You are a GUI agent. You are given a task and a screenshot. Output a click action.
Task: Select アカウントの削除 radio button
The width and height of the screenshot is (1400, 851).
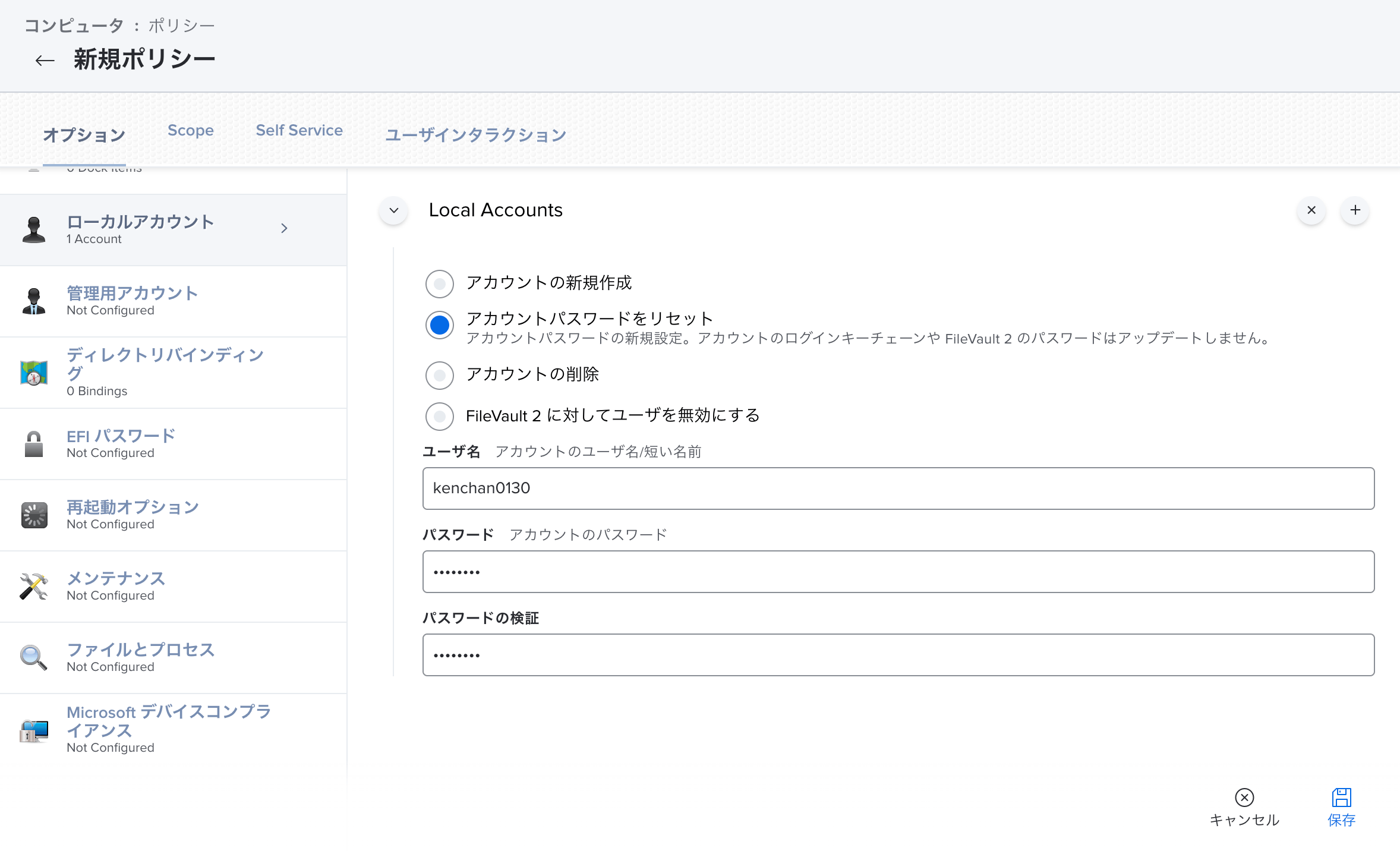click(440, 375)
